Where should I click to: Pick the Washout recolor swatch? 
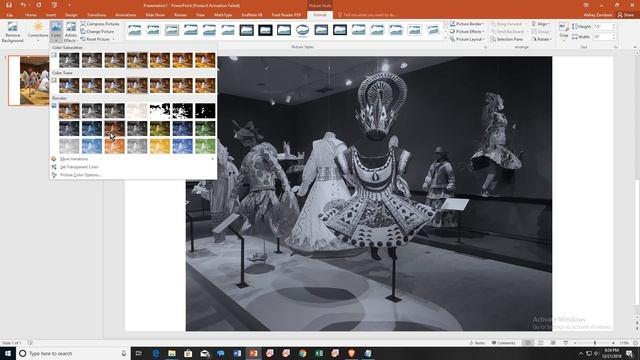pyautogui.click(x=137, y=111)
